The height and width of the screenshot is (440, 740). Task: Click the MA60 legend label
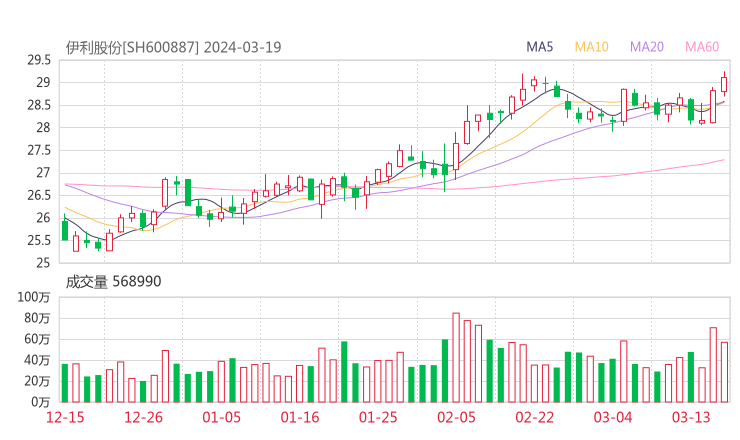coord(702,47)
